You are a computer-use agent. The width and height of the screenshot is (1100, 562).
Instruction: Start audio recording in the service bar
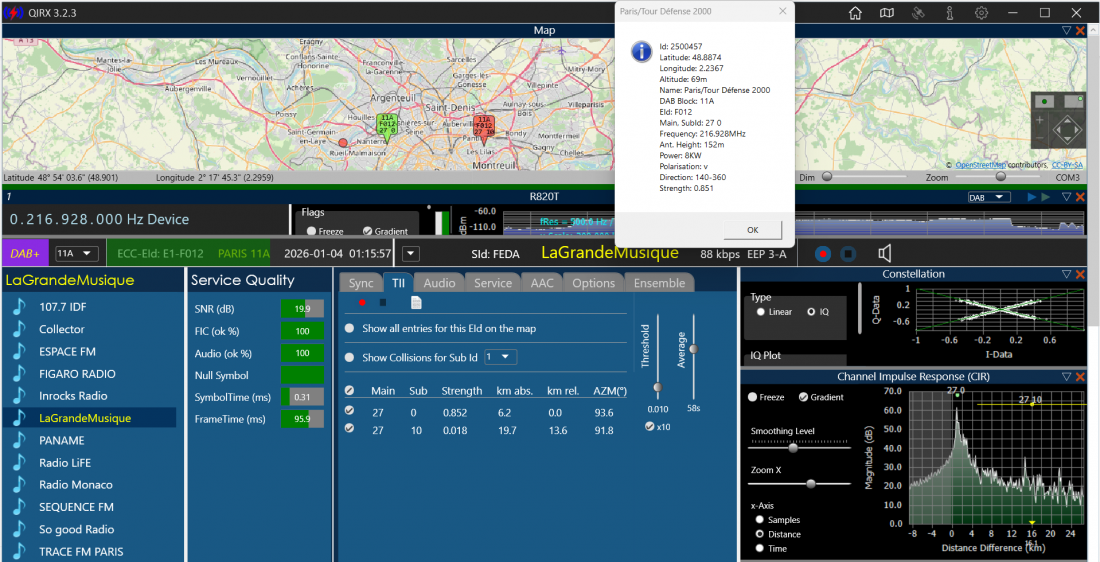pyautogui.click(x=824, y=254)
